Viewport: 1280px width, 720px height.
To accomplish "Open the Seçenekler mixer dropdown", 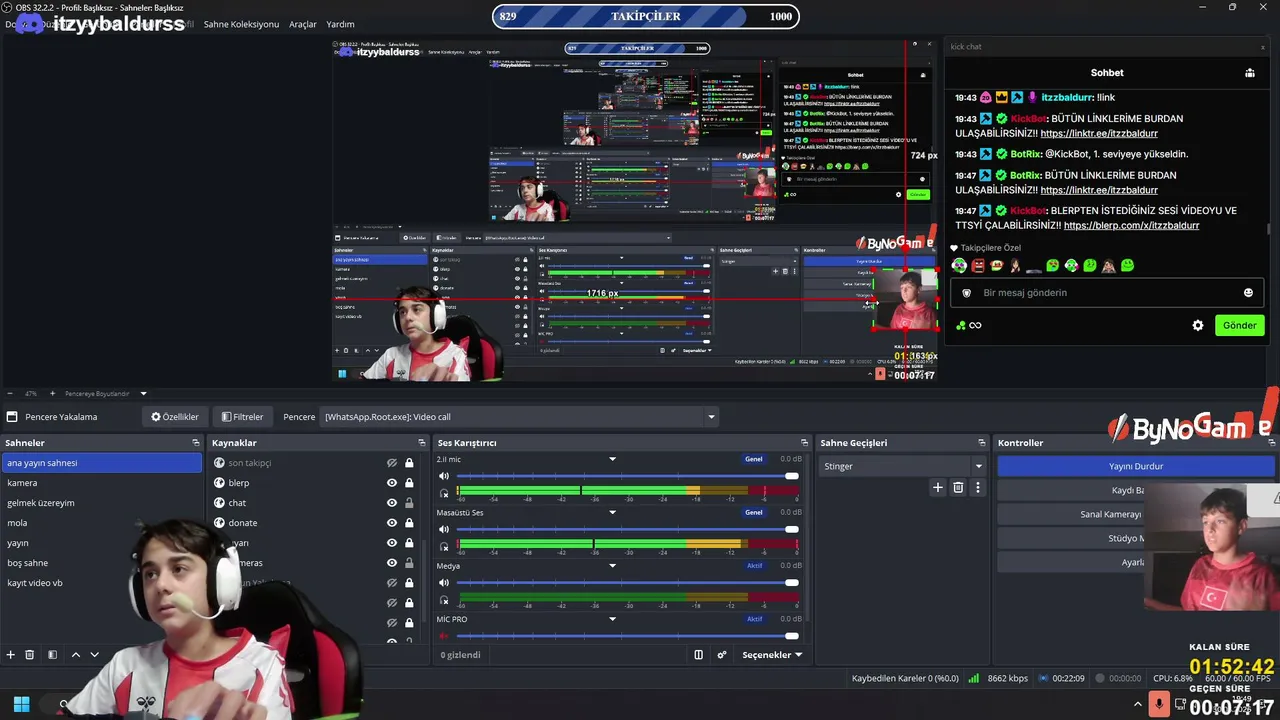I will tap(772, 655).
